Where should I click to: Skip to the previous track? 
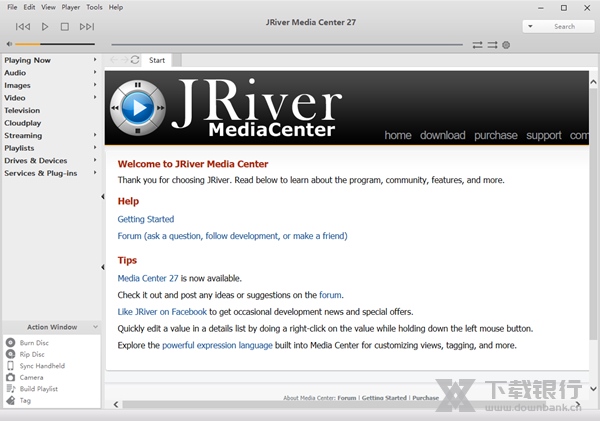(23, 27)
